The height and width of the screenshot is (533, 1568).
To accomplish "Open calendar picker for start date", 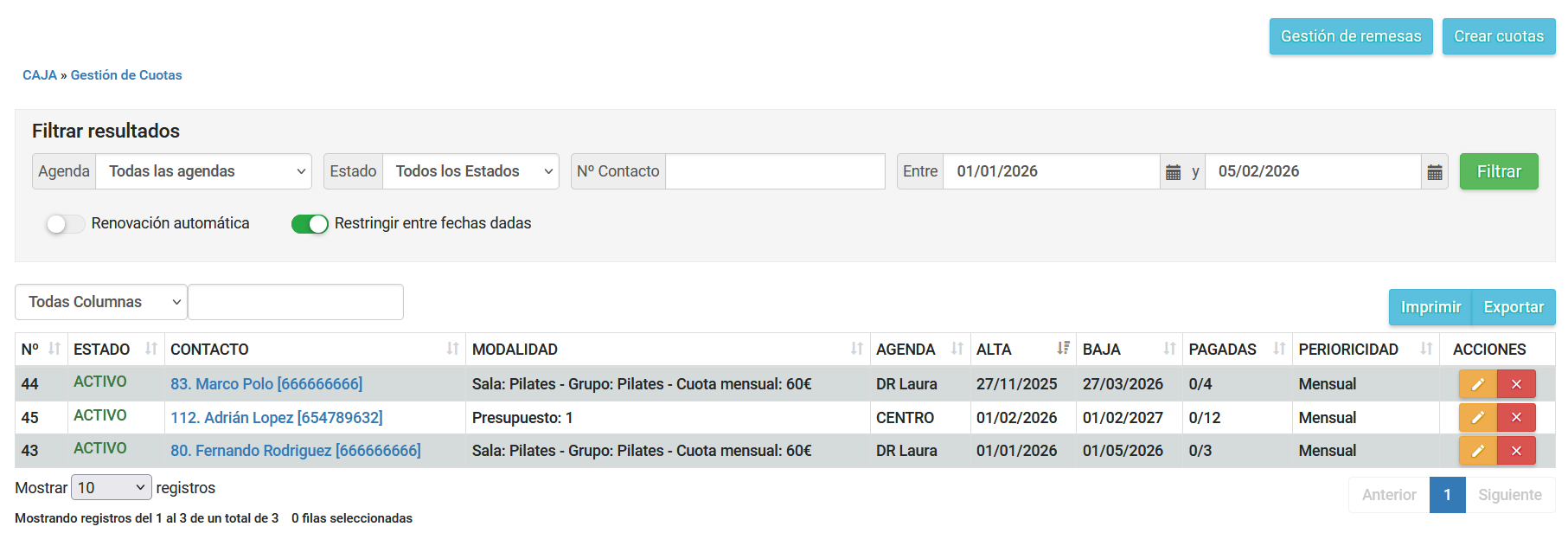I will [1173, 172].
